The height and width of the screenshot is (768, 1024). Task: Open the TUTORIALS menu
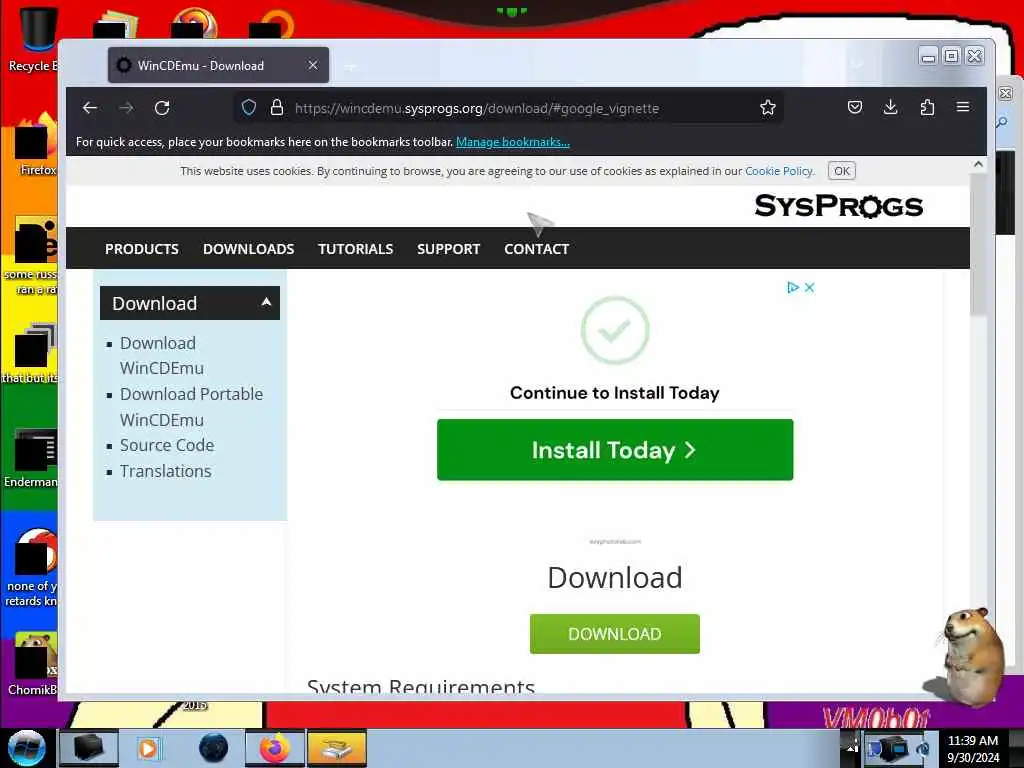356,249
